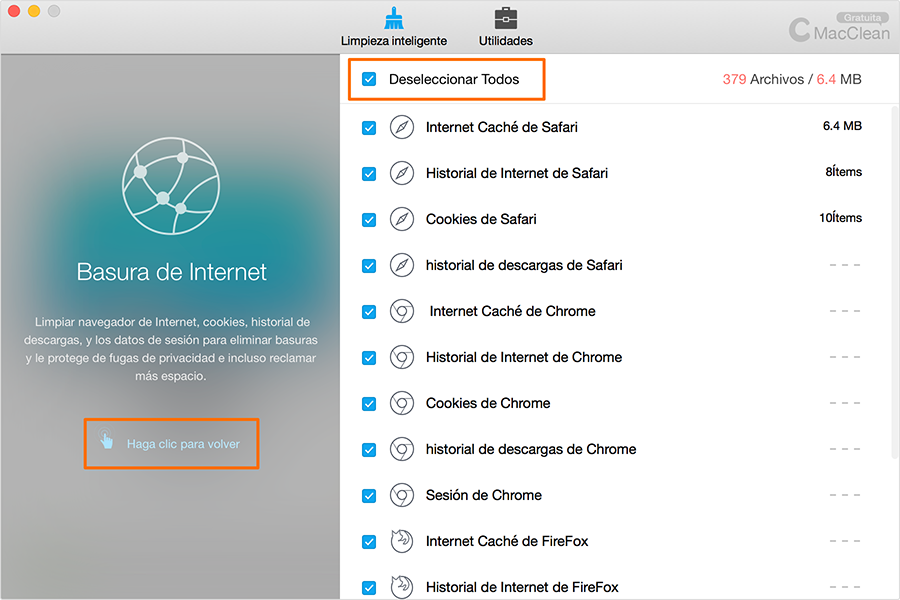Select the Safari icon beside Internet Caché de Safari
The width and height of the screenshot is (900, 600).
(x=401, y=127)
